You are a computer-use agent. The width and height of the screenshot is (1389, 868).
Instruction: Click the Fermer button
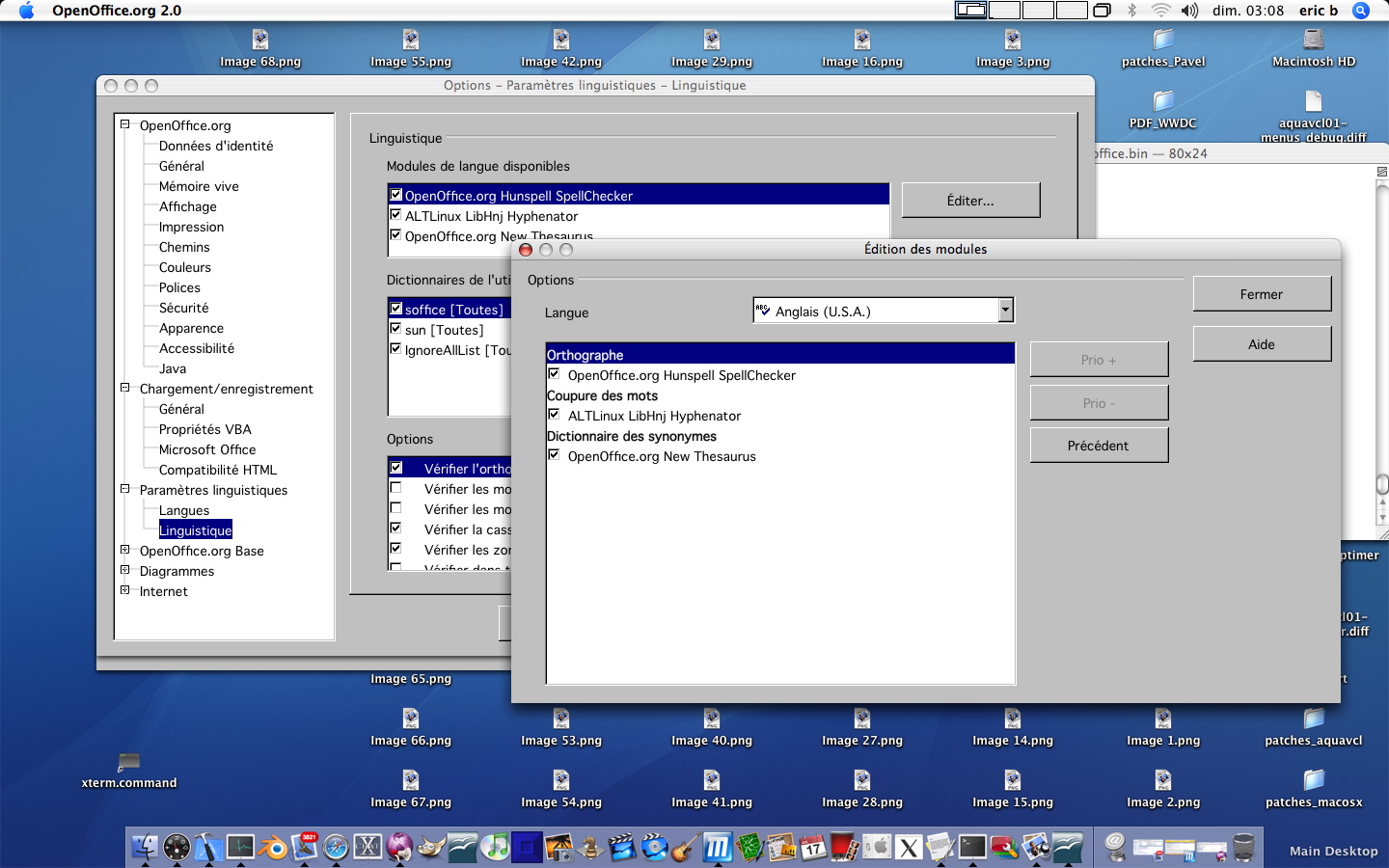click(x=1262, y=294)
